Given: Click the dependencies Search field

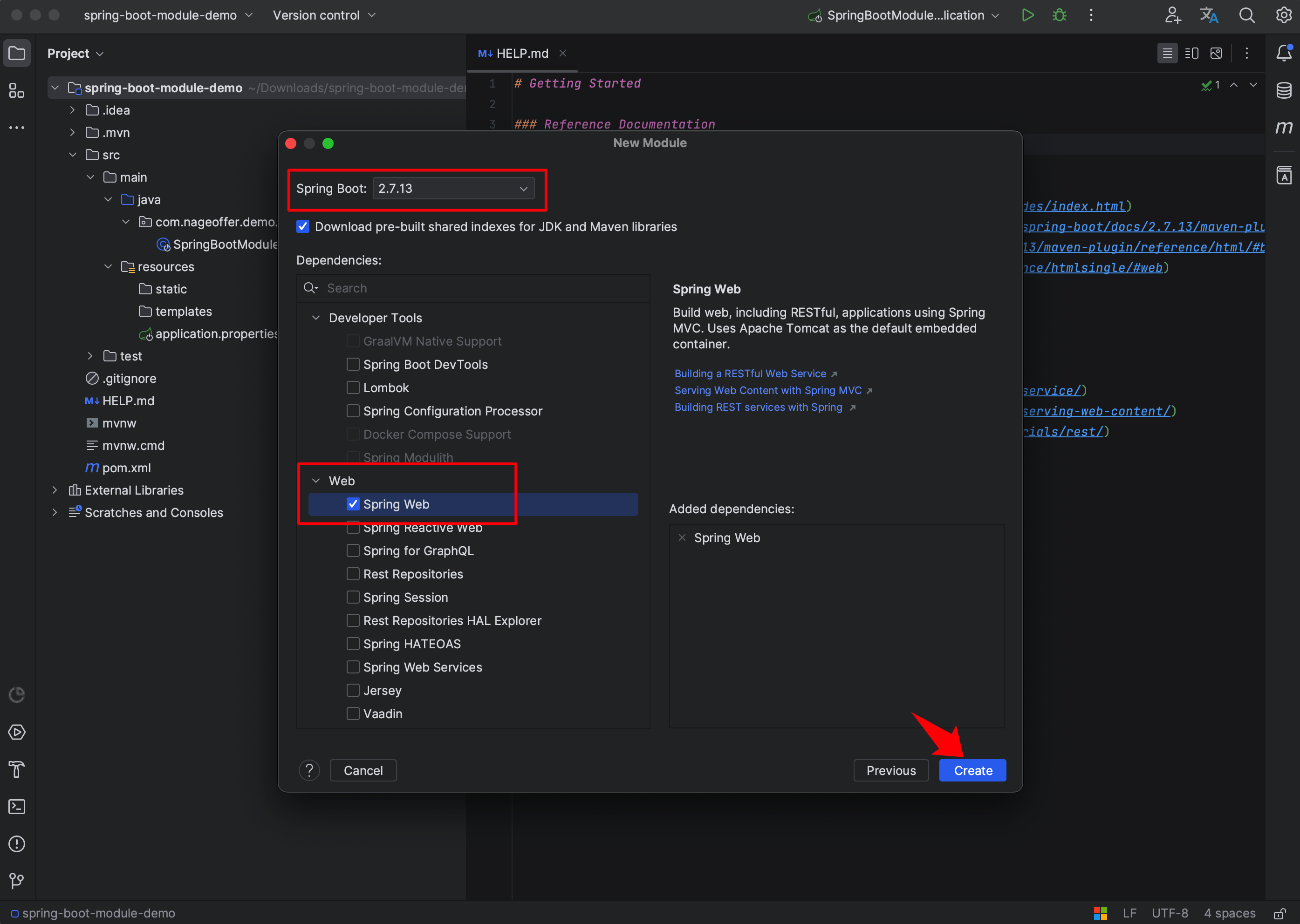Looking at the screenshot, I should [473, 288].
